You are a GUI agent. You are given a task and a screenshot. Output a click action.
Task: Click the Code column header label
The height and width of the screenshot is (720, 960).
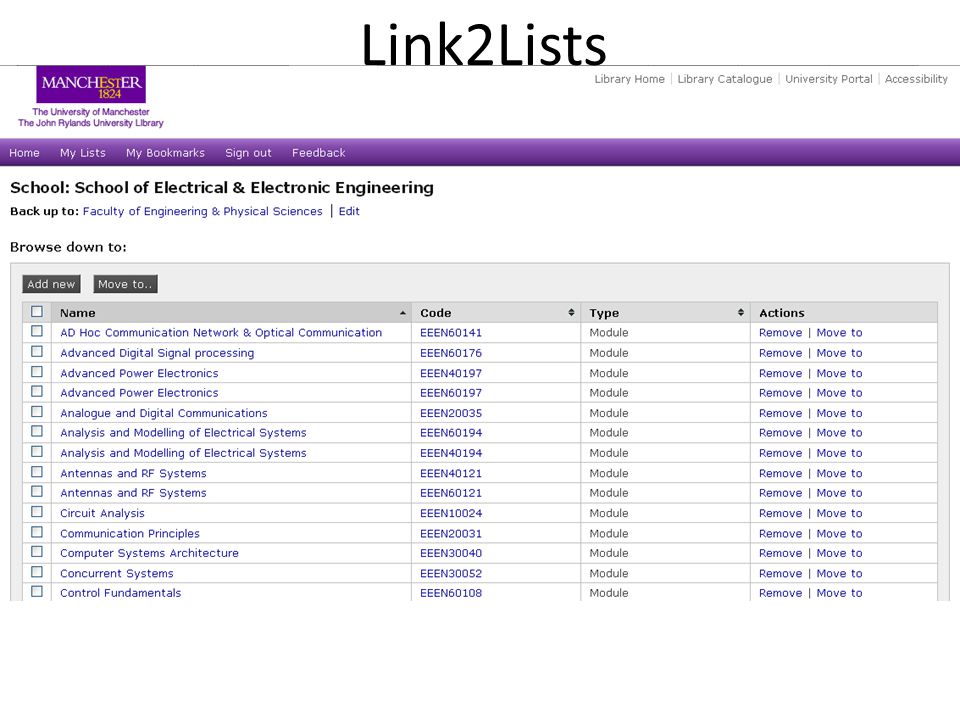[436, 313]
